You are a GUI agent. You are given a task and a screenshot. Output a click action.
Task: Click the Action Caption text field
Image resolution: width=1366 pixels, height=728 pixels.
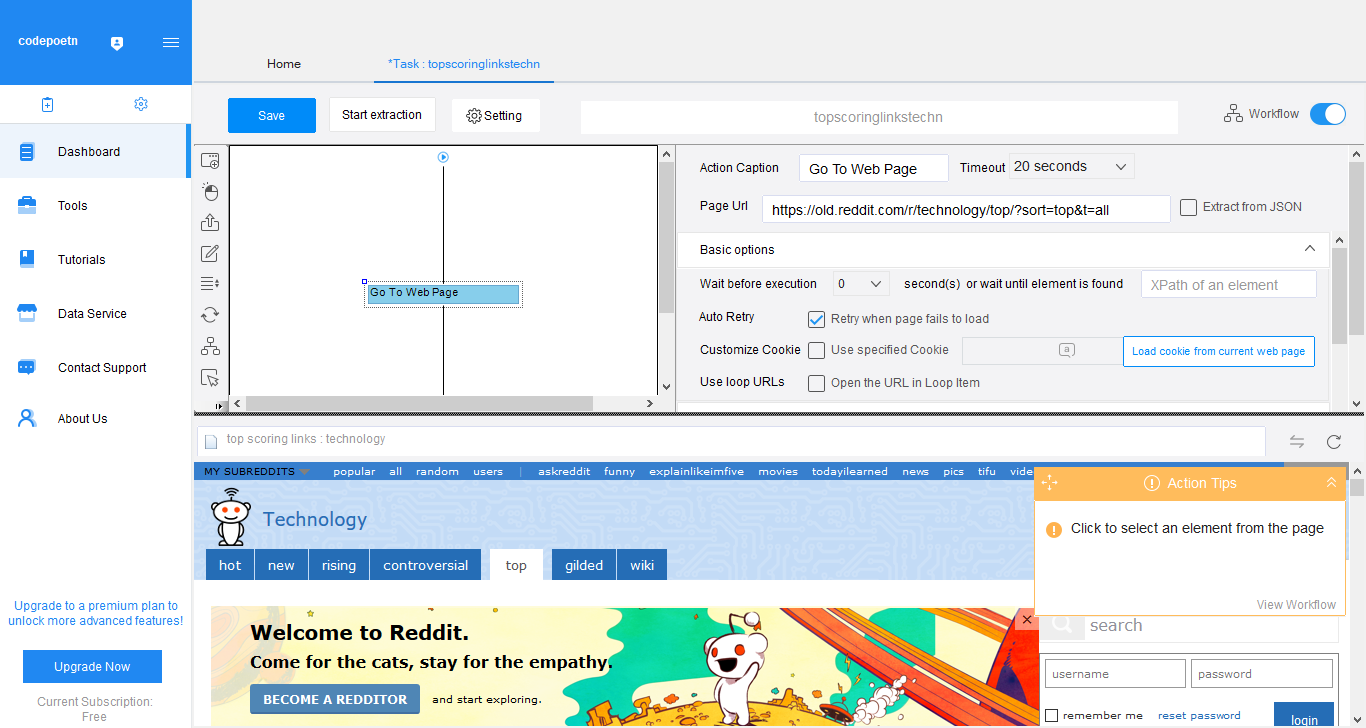874,168
